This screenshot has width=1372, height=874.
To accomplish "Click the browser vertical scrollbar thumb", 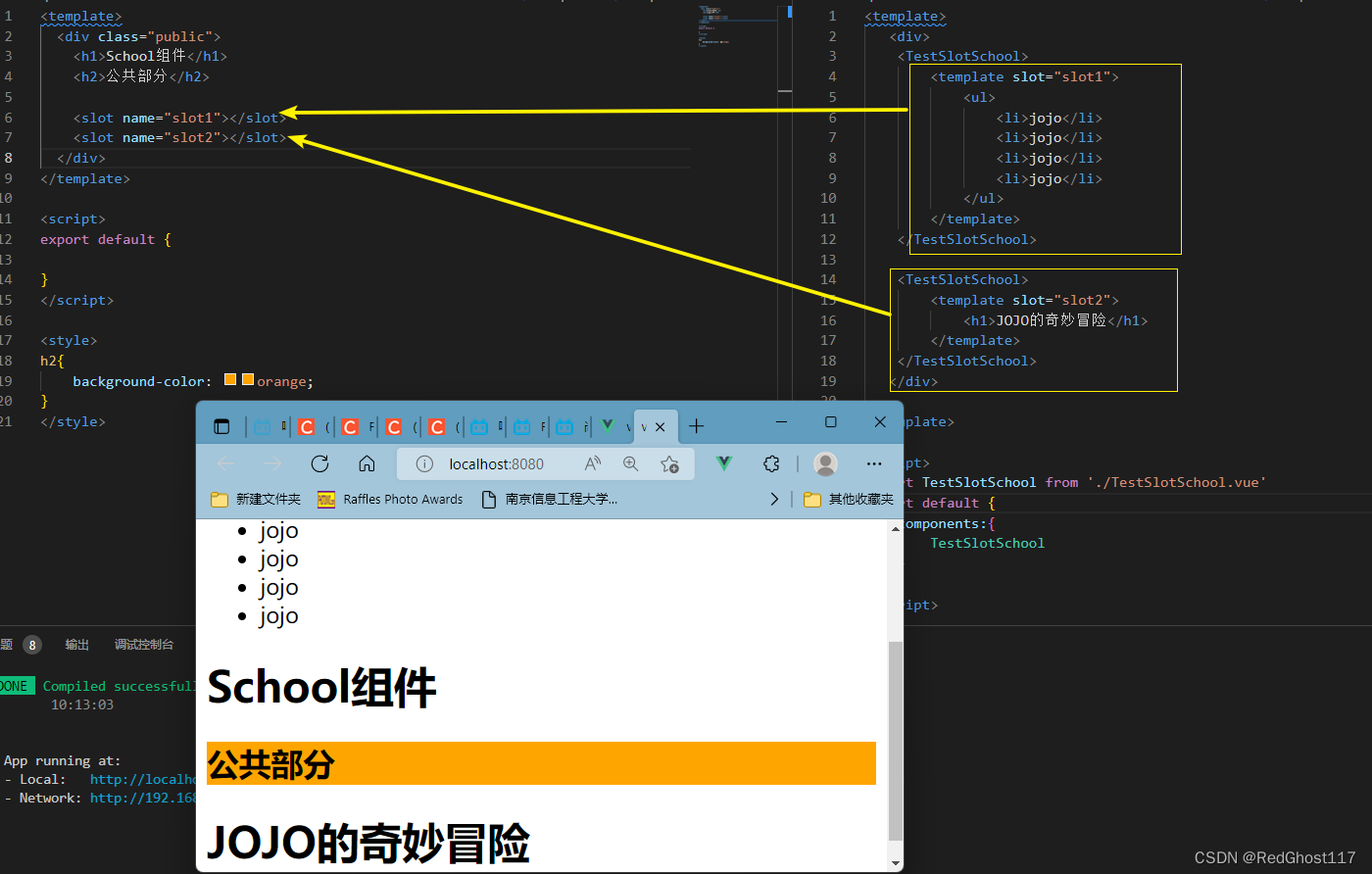I will (895, 741).
